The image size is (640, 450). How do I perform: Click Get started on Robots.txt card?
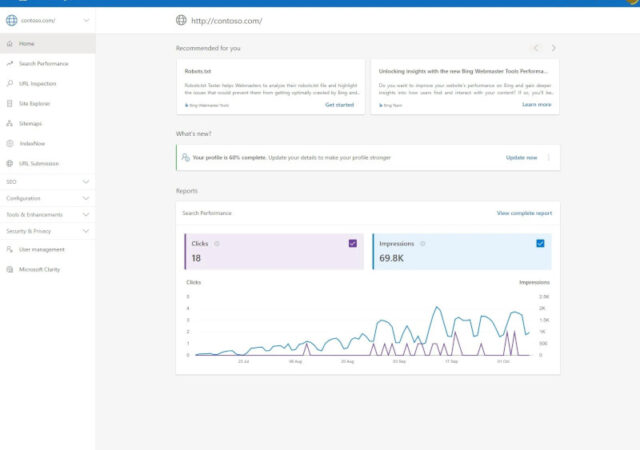pos(340,105)
